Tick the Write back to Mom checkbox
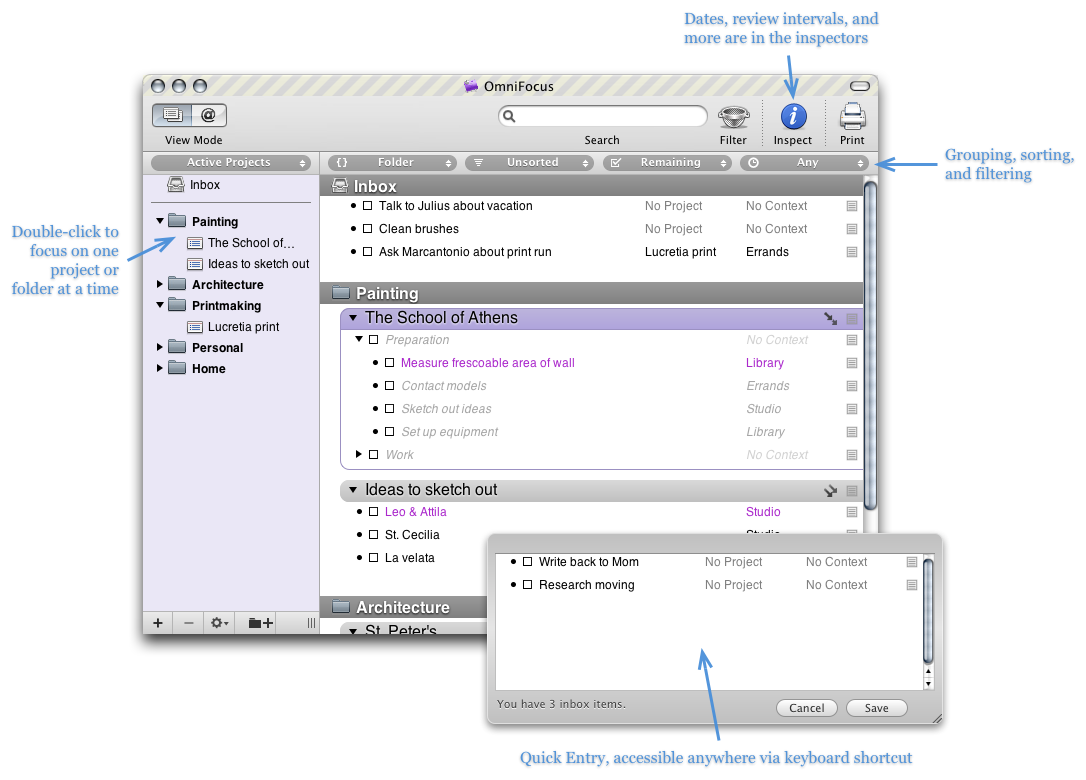 pyautogui.click(x=527, y=562)
